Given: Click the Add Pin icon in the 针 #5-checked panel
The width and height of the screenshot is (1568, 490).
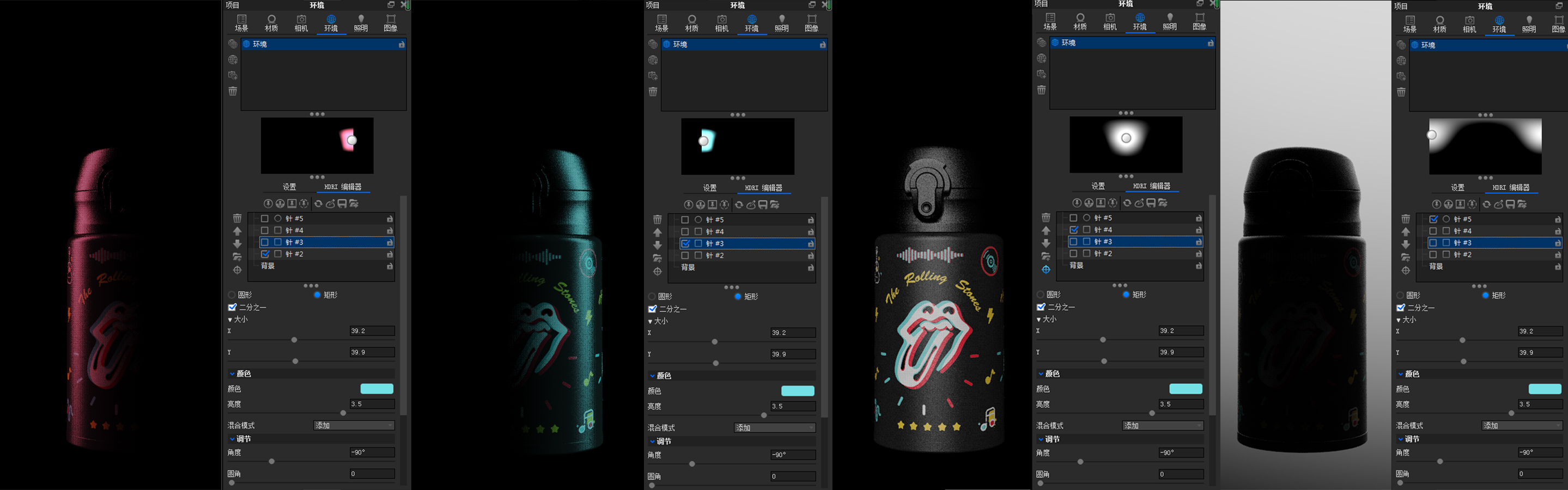Looking at the screenshot, I should point(1437,204).
